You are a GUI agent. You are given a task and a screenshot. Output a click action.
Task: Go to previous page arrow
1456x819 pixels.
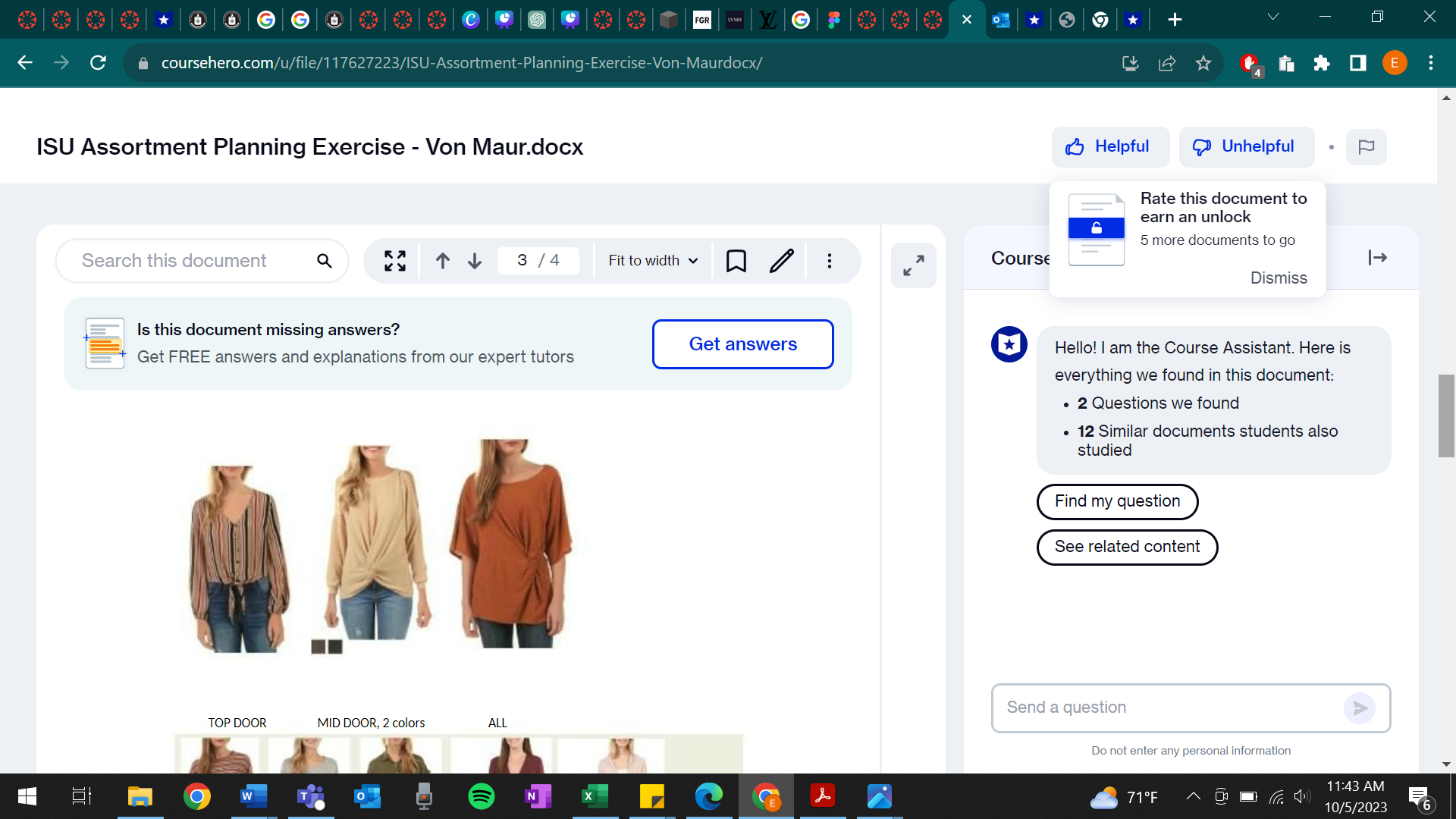click(x=443, y=261)
